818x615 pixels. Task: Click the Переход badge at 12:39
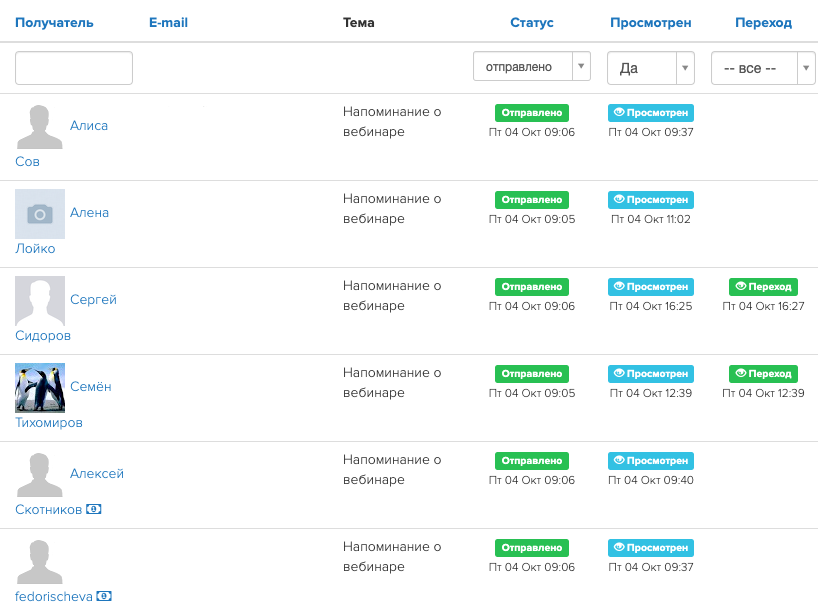pyautogui.click(x=763, y=373)
